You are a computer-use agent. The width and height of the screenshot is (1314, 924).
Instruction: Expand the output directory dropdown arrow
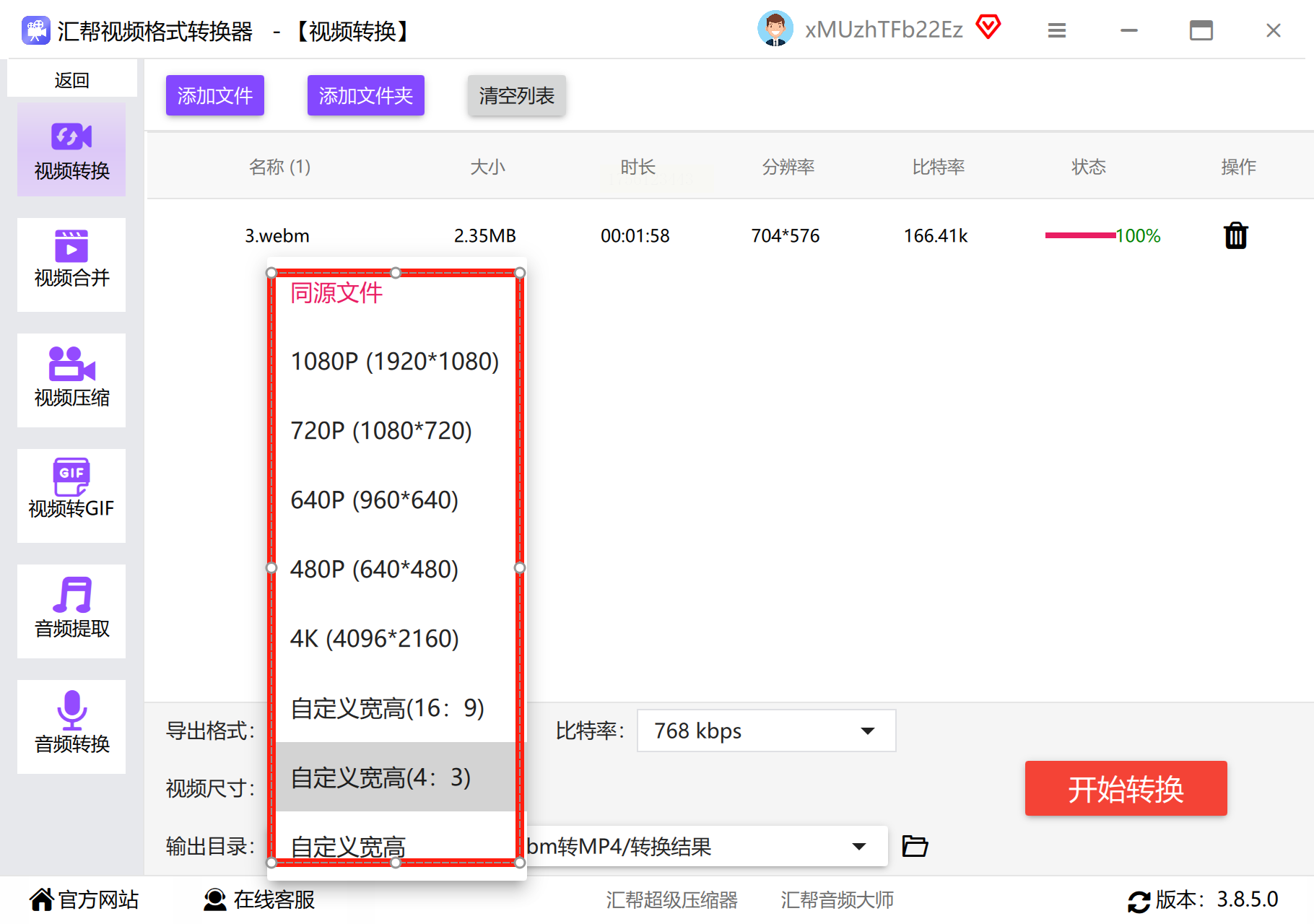point(859,846)
